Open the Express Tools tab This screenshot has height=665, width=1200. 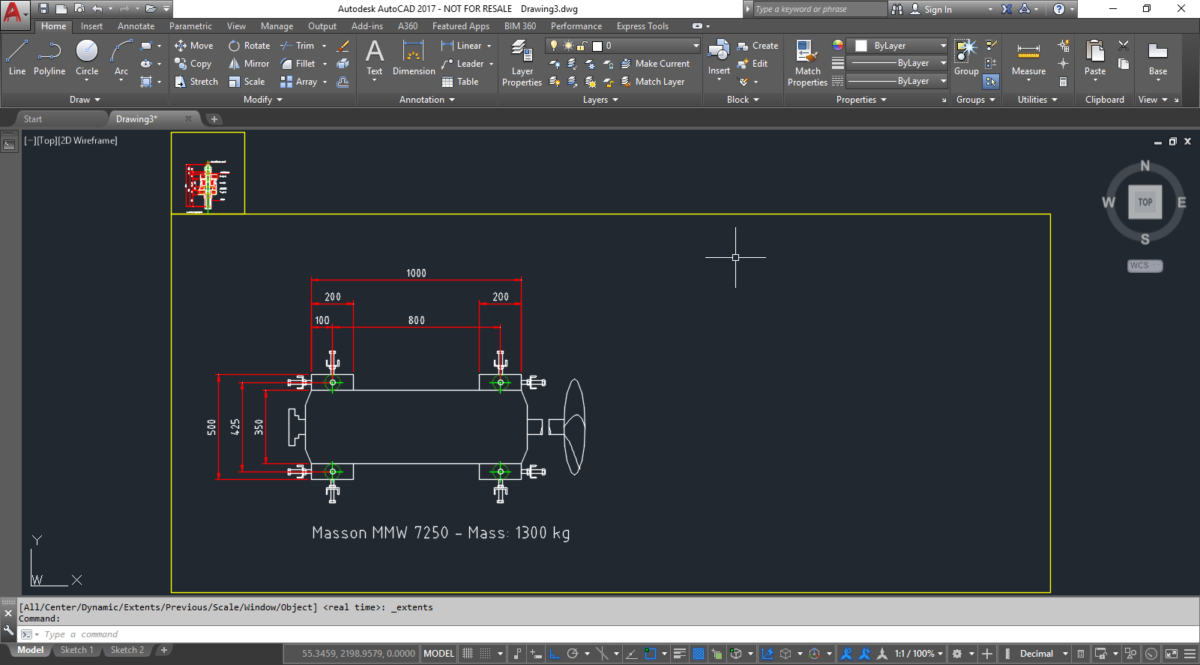pyautogui.click(x=645, y=26)
